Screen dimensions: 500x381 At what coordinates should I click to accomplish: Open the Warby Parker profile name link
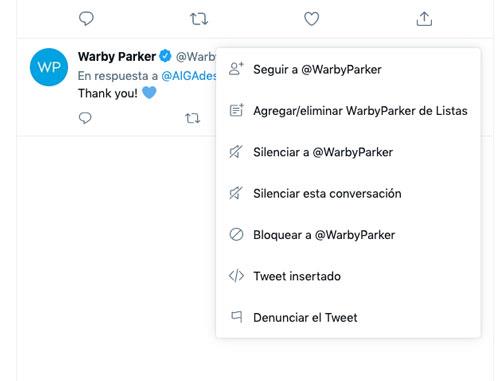[x=117, y=56]
